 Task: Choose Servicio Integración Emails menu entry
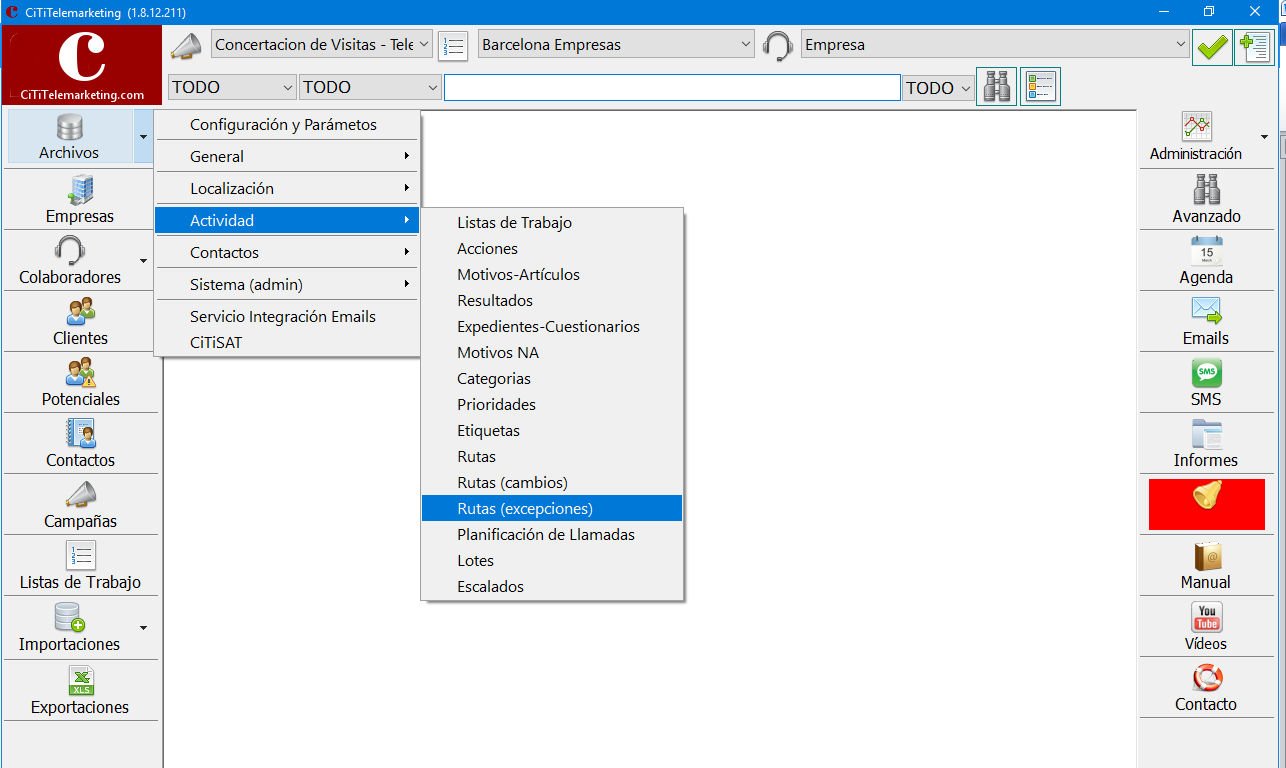(287, 317)
